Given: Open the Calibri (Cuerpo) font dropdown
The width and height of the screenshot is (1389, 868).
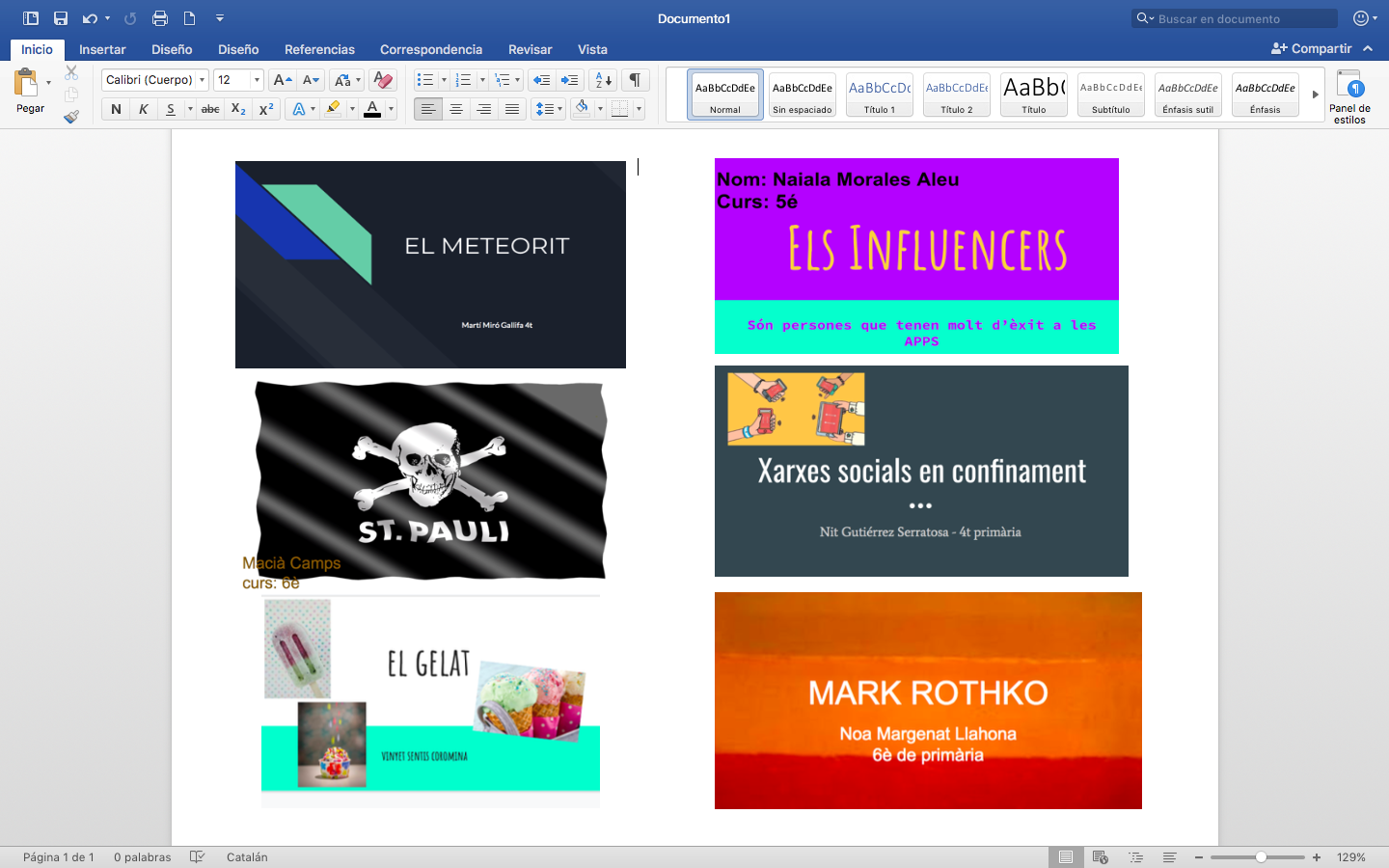Looking at the screenshot, I should [x=202, y=80].
